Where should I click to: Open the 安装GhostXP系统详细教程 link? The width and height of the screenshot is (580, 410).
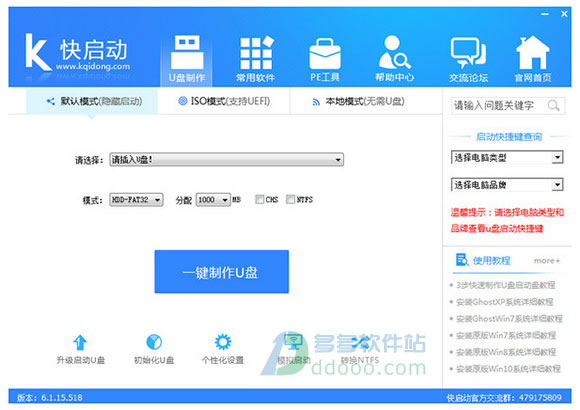pos(505,302)
